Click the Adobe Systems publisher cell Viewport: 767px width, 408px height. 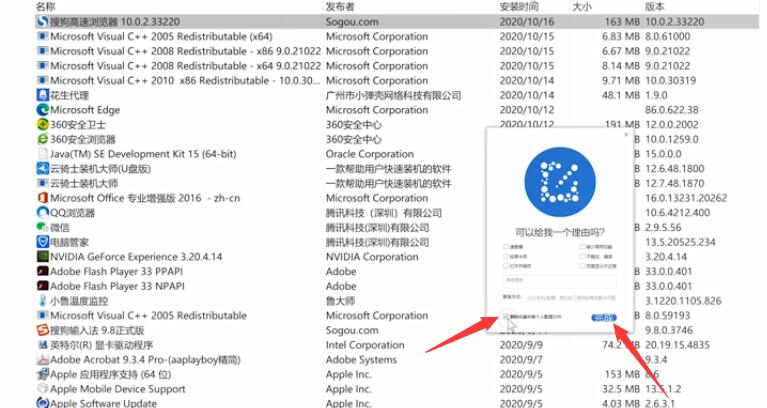(361, 360)
